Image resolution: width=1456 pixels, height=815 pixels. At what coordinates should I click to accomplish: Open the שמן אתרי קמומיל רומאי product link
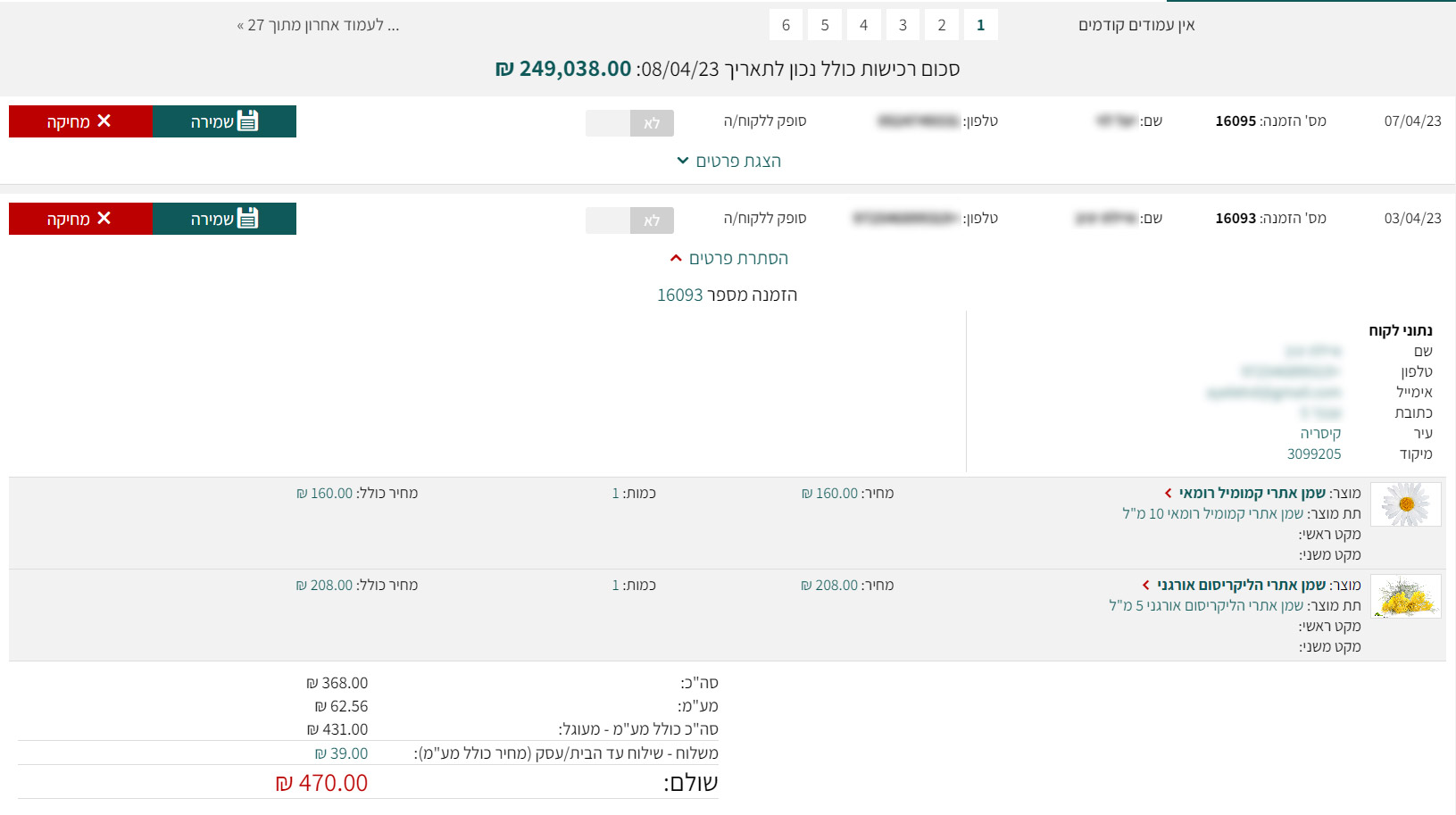tap(1252, 493)
